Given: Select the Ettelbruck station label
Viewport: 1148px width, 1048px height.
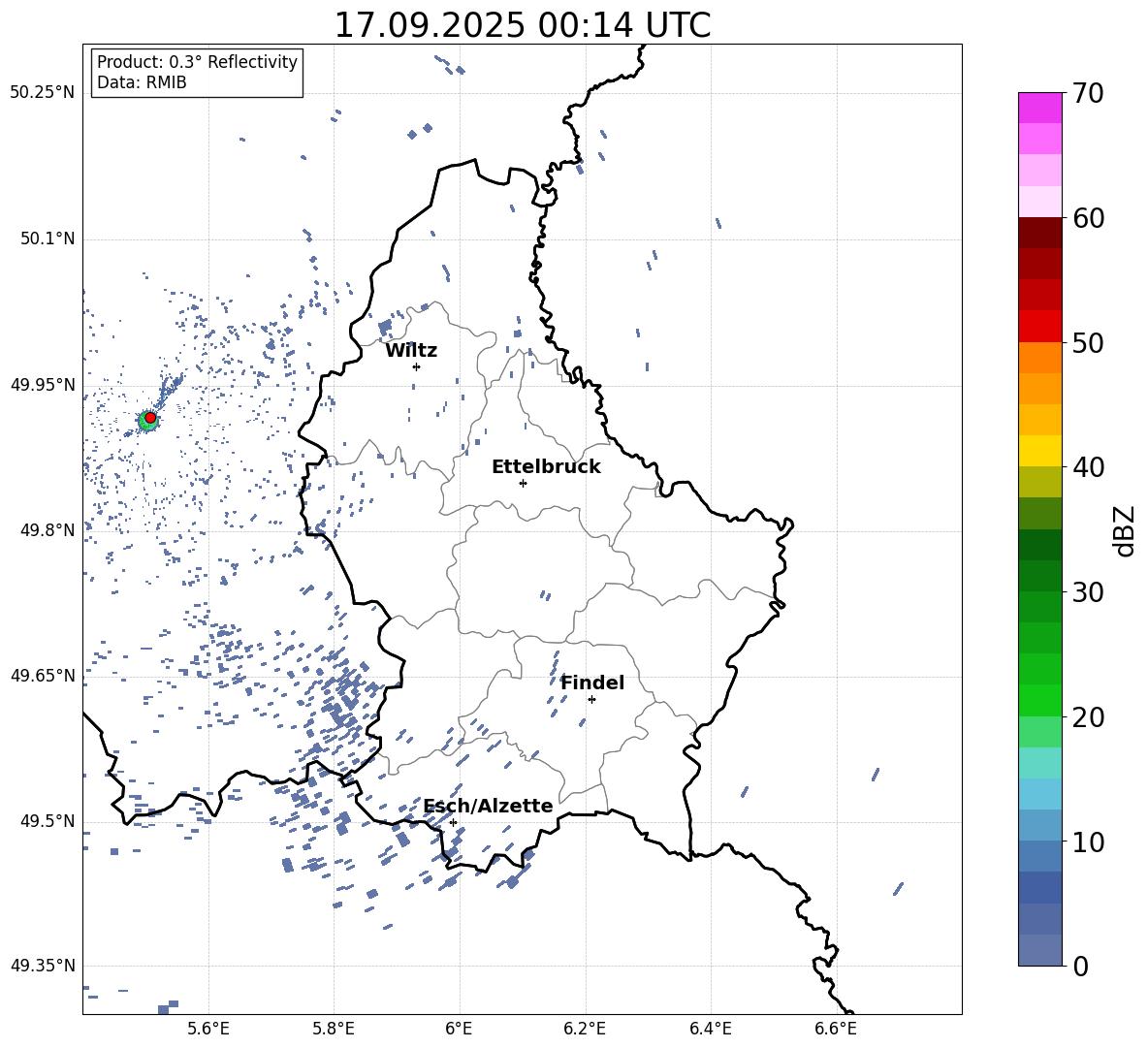Looking at the screenshot, I should click(546, 467).
